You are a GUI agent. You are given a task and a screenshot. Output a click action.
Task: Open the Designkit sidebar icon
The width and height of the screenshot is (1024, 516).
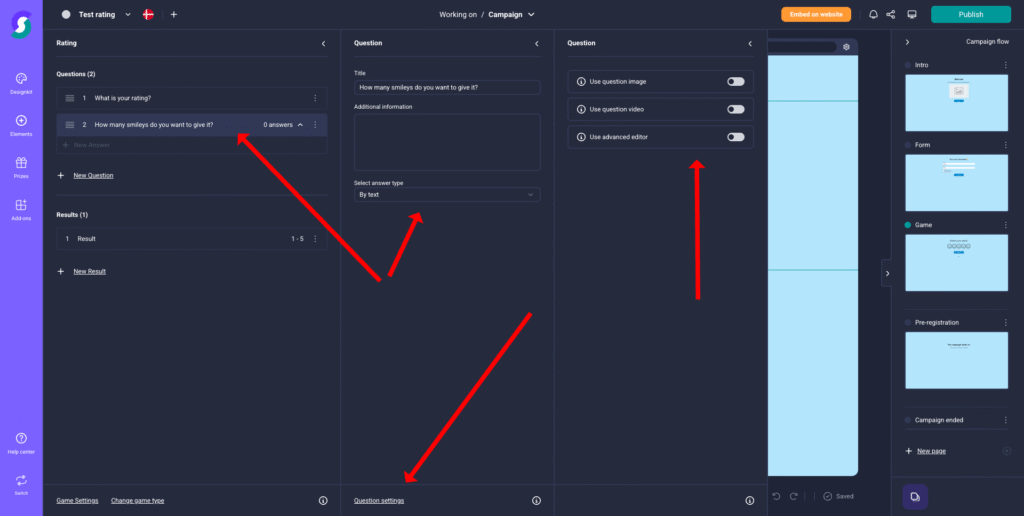point(21,79)
